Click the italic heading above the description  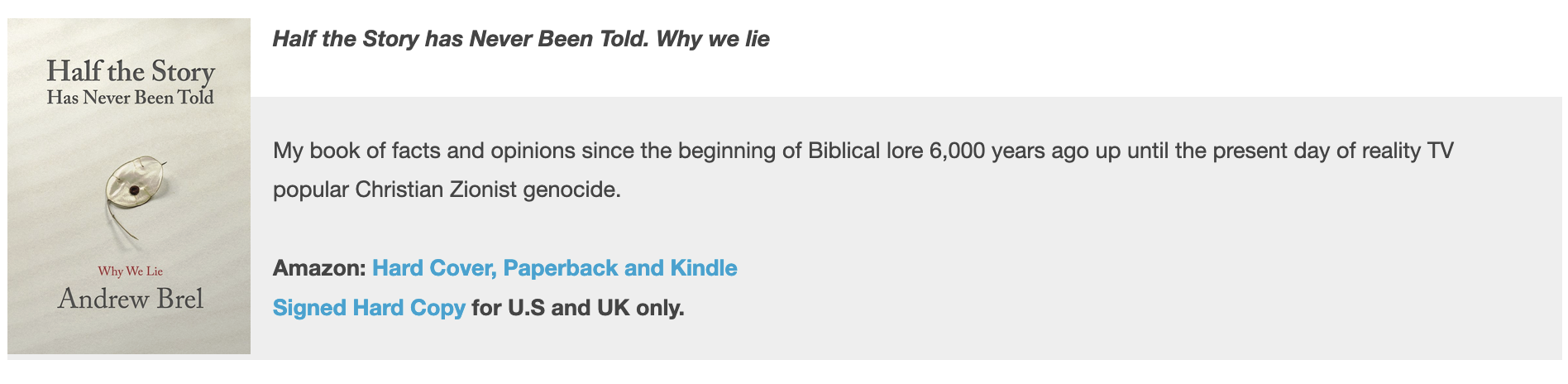[521, 39]
